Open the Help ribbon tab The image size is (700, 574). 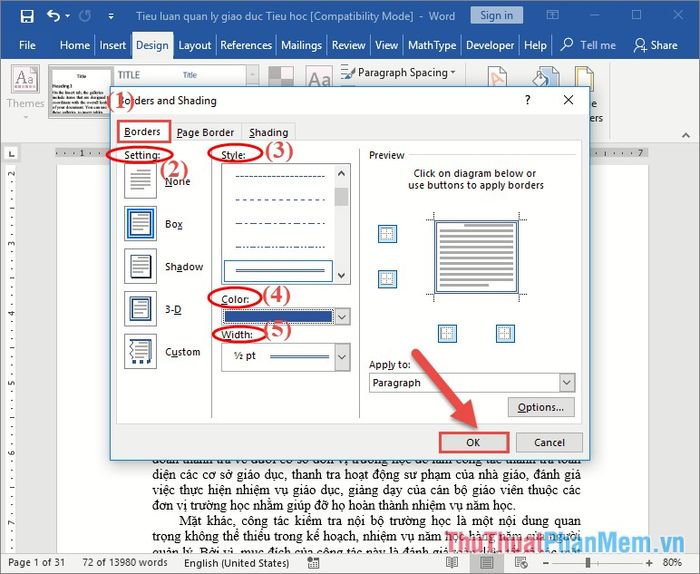(535, 45)
